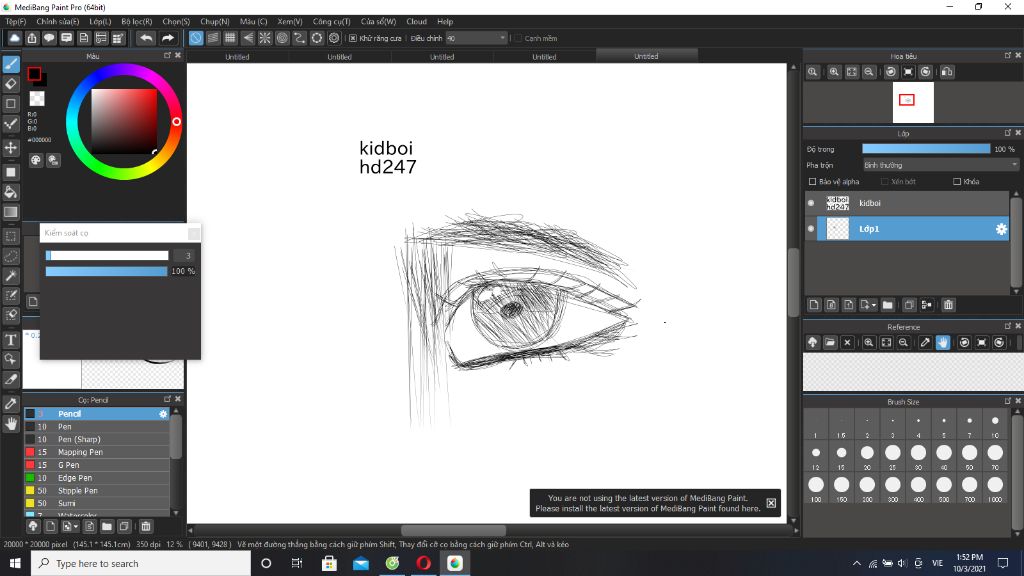Select the Gradient tool
Image resolution: width=1024 pixels, height=576 pixels.
pyautogui.click(x=11, y=212)
